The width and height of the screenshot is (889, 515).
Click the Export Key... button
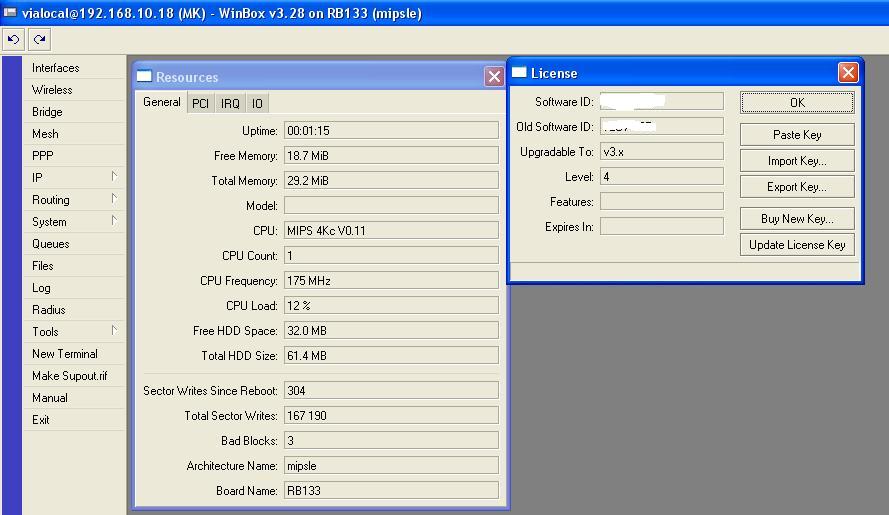[x=797, y=187]
